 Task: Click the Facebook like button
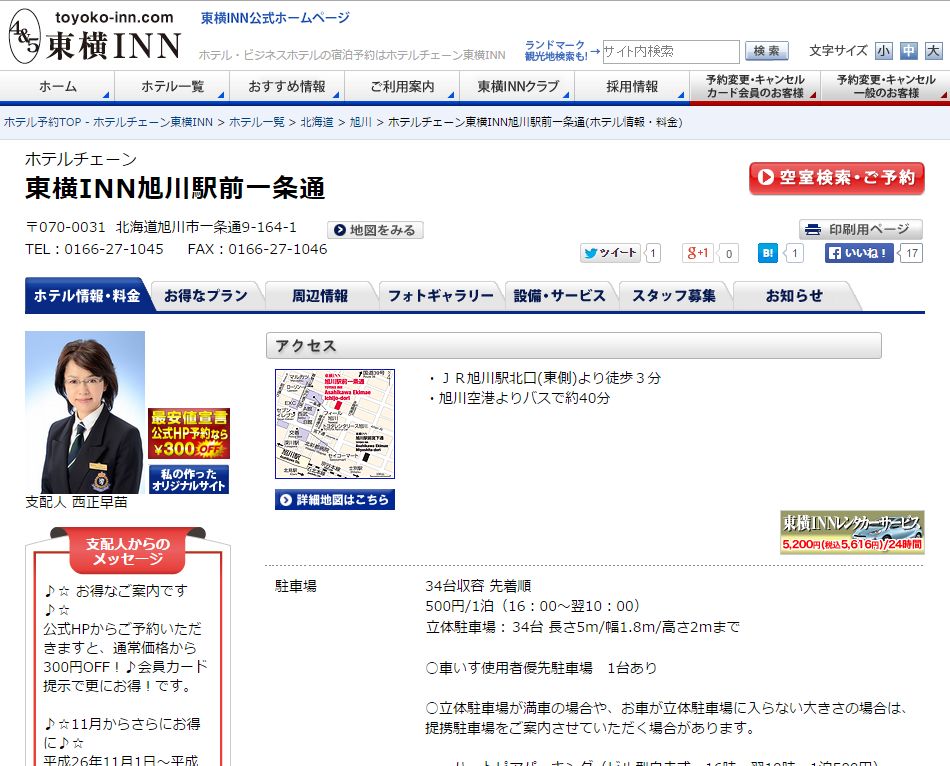click(858, 254)
